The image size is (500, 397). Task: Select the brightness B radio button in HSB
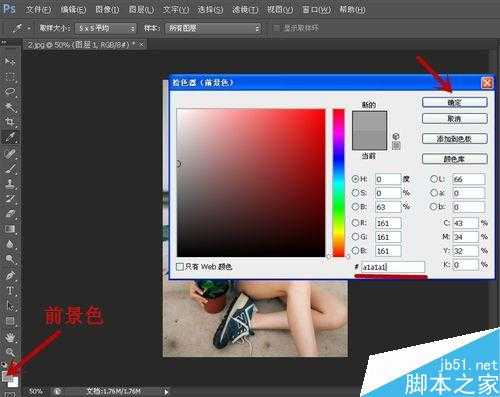355,207
